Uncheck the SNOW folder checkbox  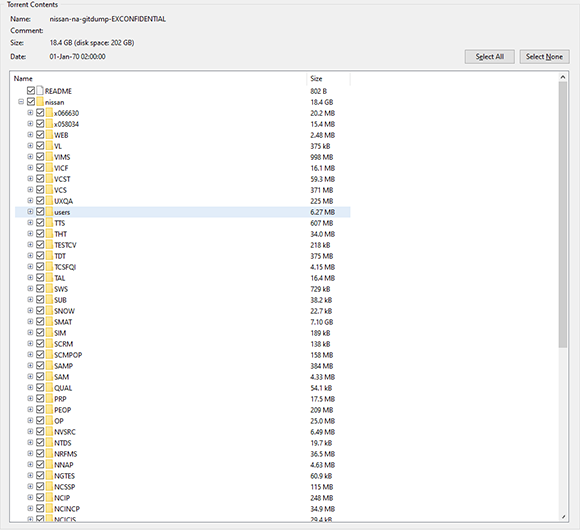click(40, 310)
